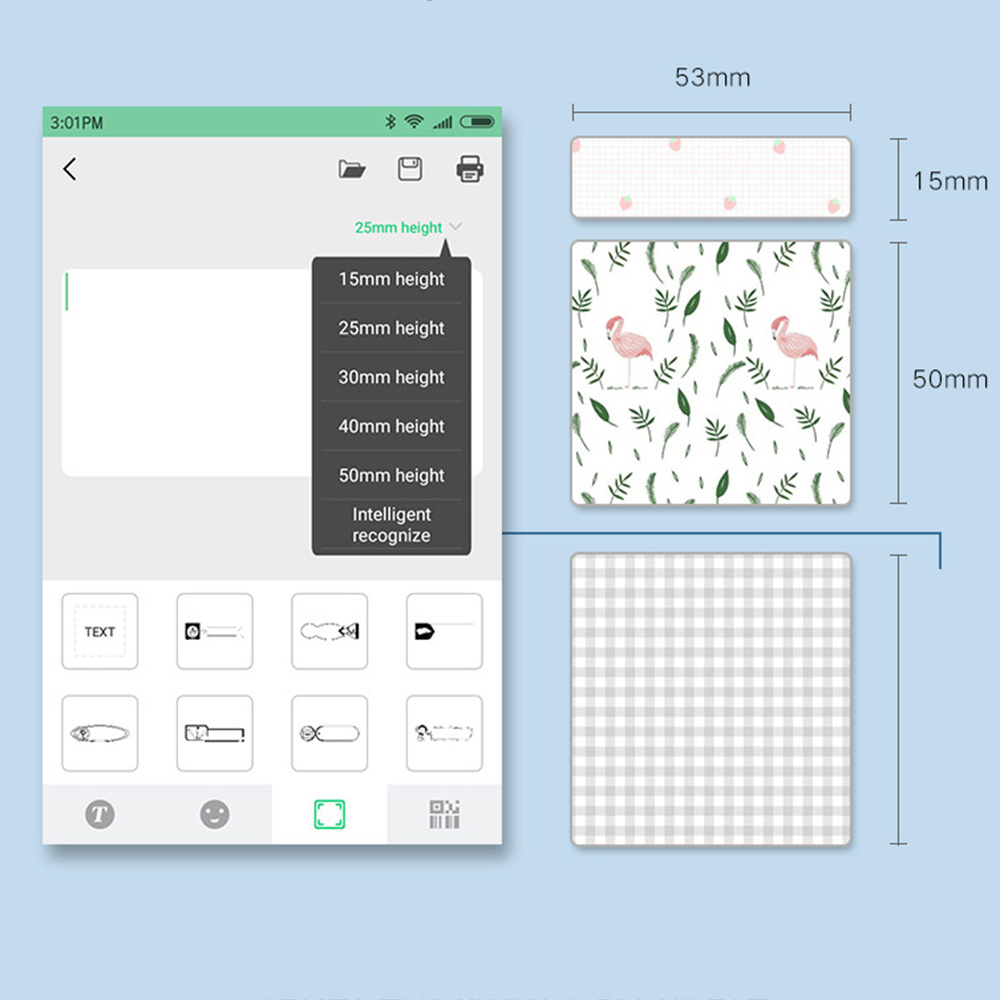Select 40mm height option
This screenshot has height=1000, width=1000.
tap(391, 426)
